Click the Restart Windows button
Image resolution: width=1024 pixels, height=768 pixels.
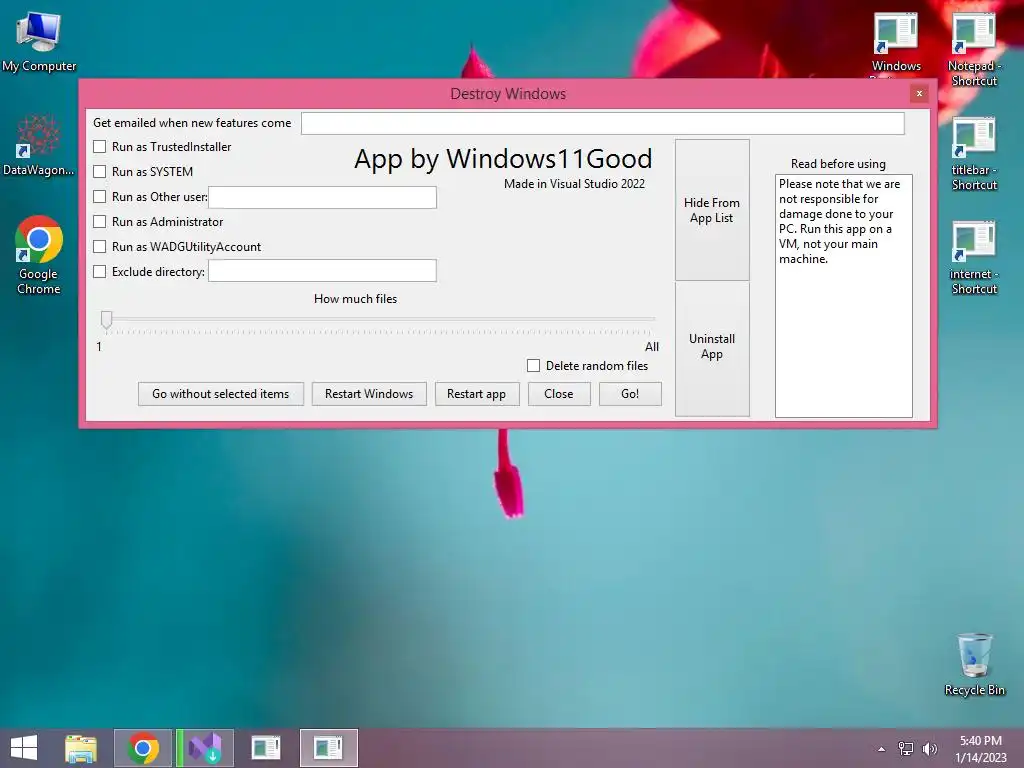tap(369, 394)
